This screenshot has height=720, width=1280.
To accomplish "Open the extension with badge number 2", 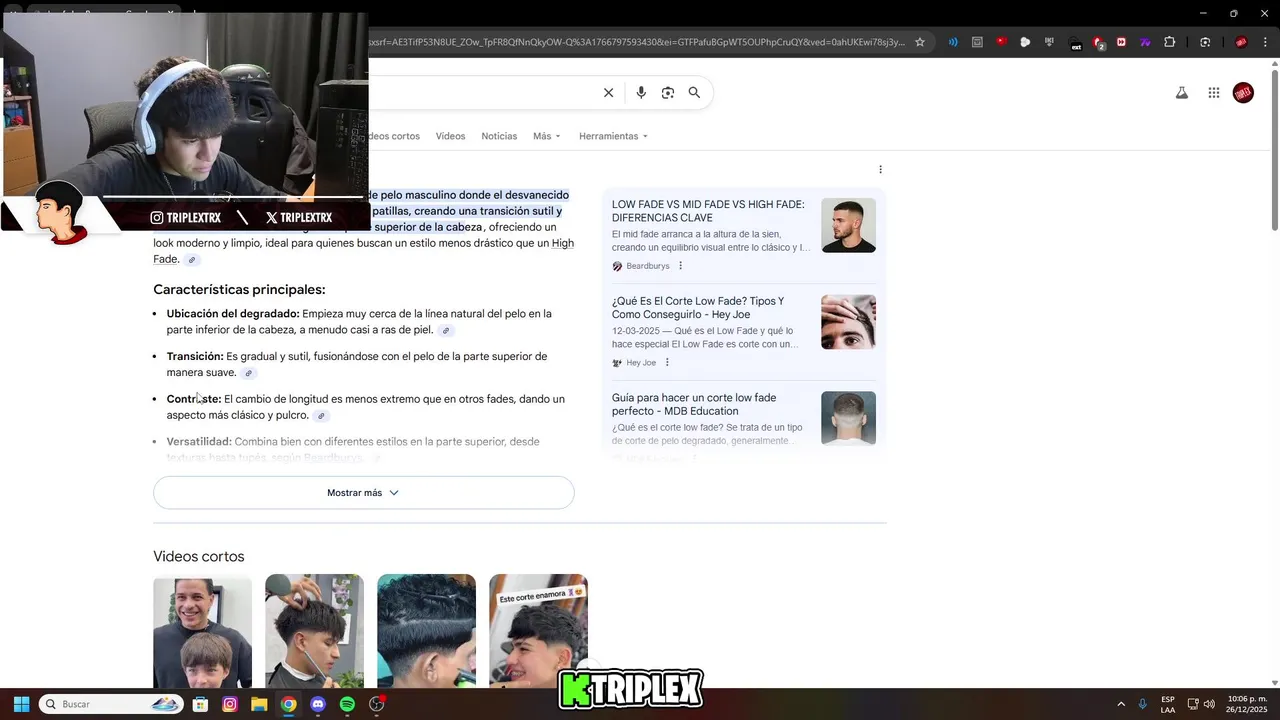I will (1099, 43).
